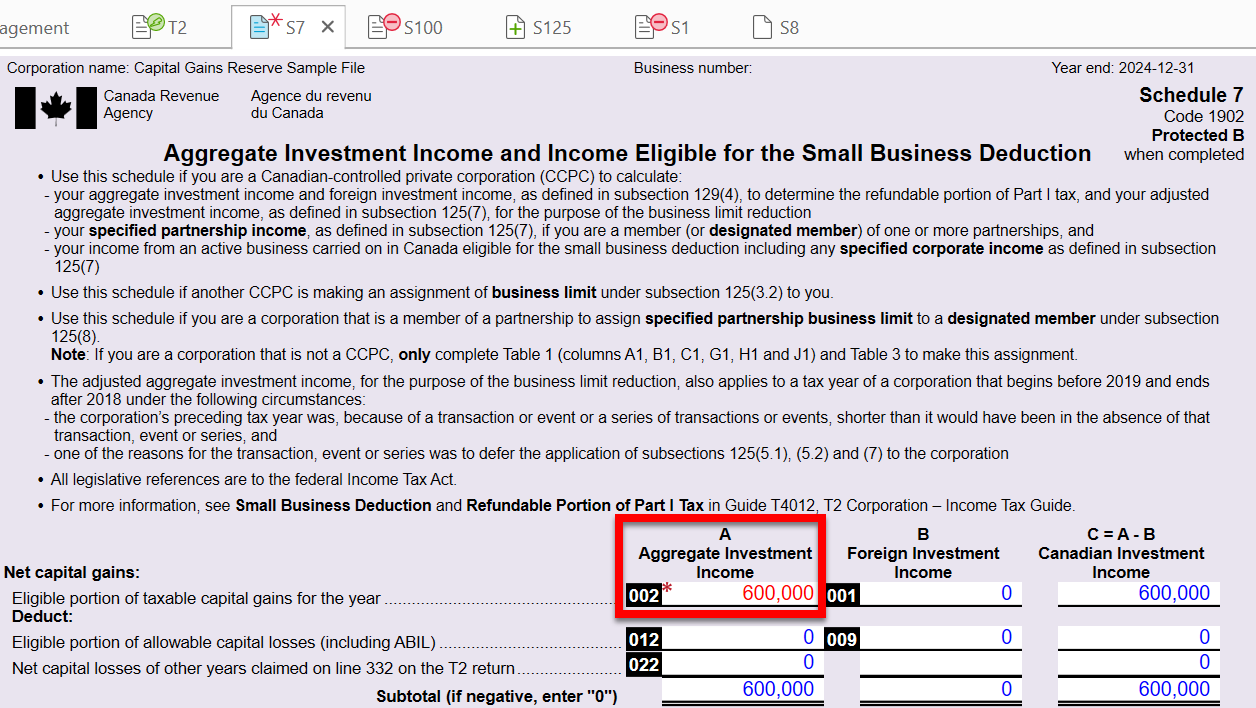1256x708 pixels.
Task: Click C column net capital losses value
Action: [1139, 663]
